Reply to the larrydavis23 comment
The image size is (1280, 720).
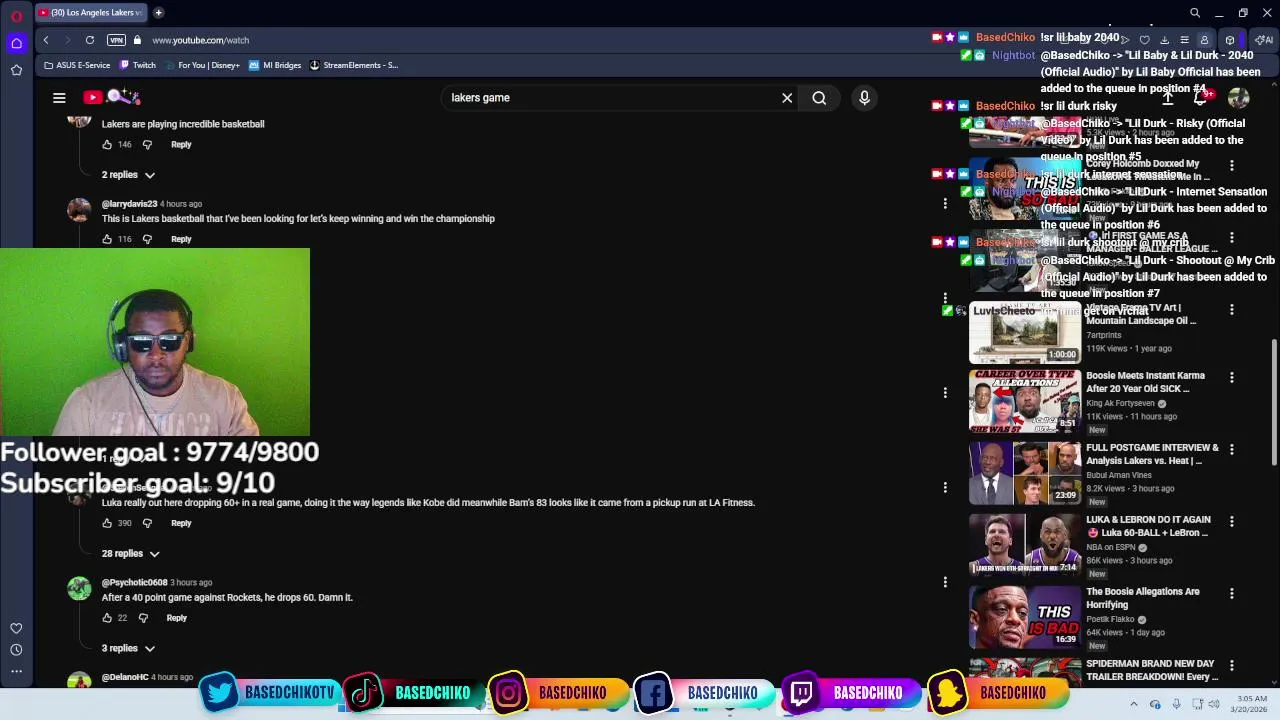181,239
